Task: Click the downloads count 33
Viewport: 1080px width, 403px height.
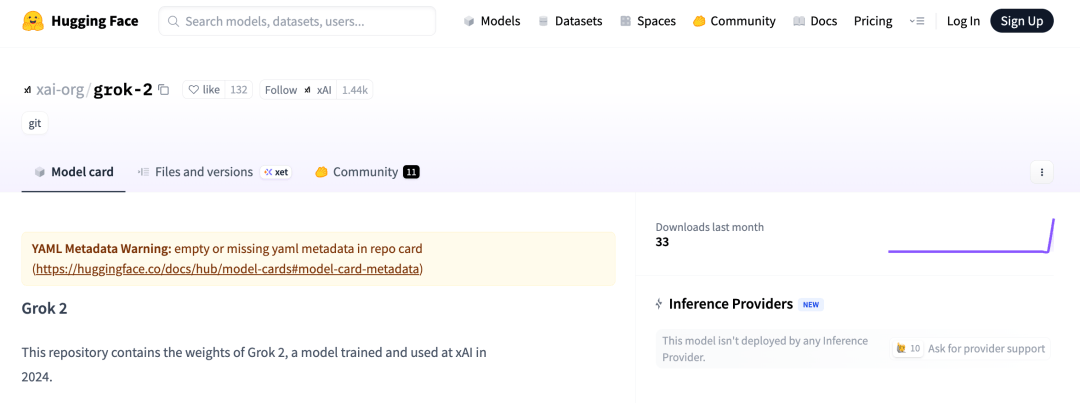Action: pos(662,242)
